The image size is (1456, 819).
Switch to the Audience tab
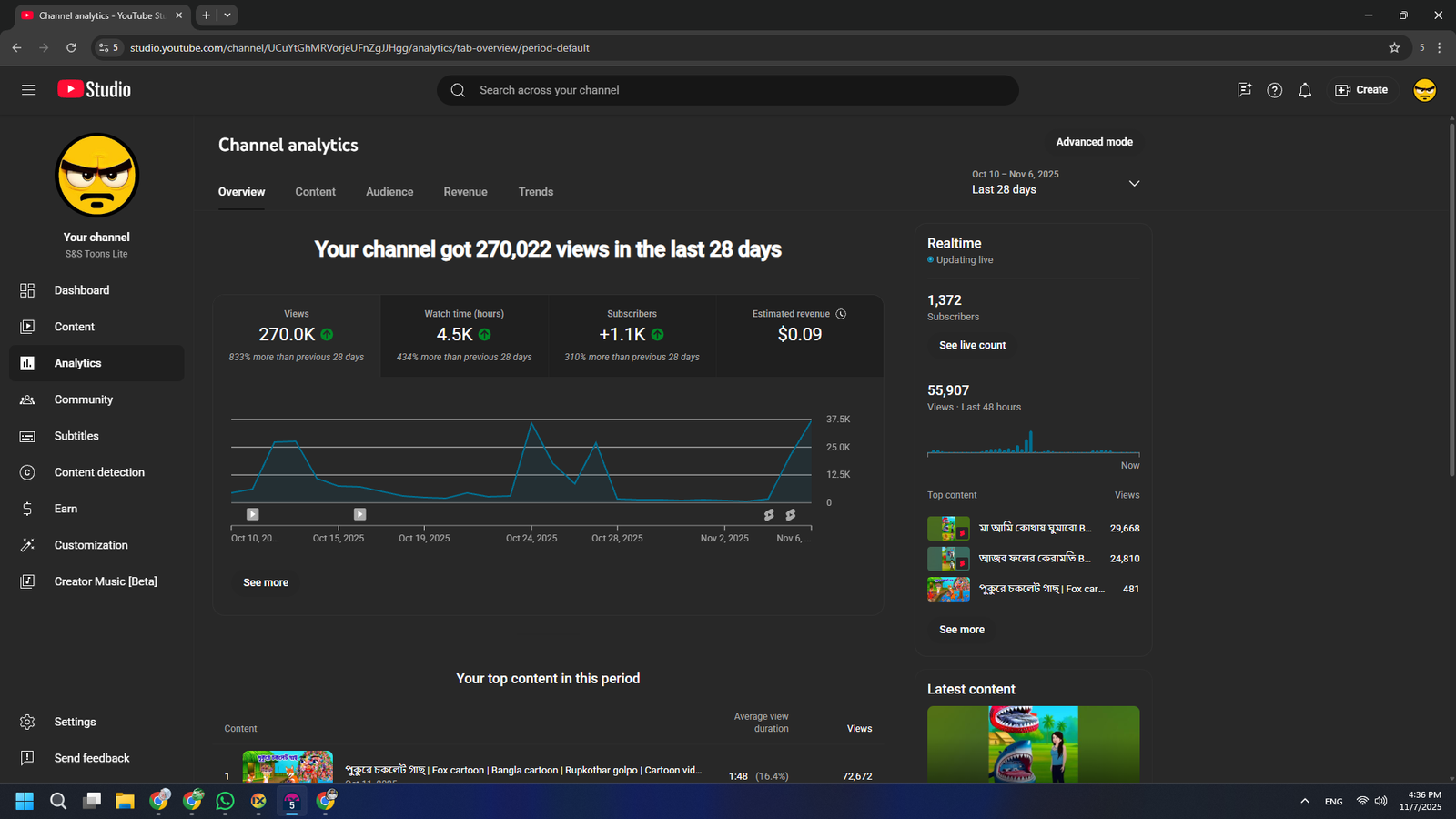pos(389,192)
